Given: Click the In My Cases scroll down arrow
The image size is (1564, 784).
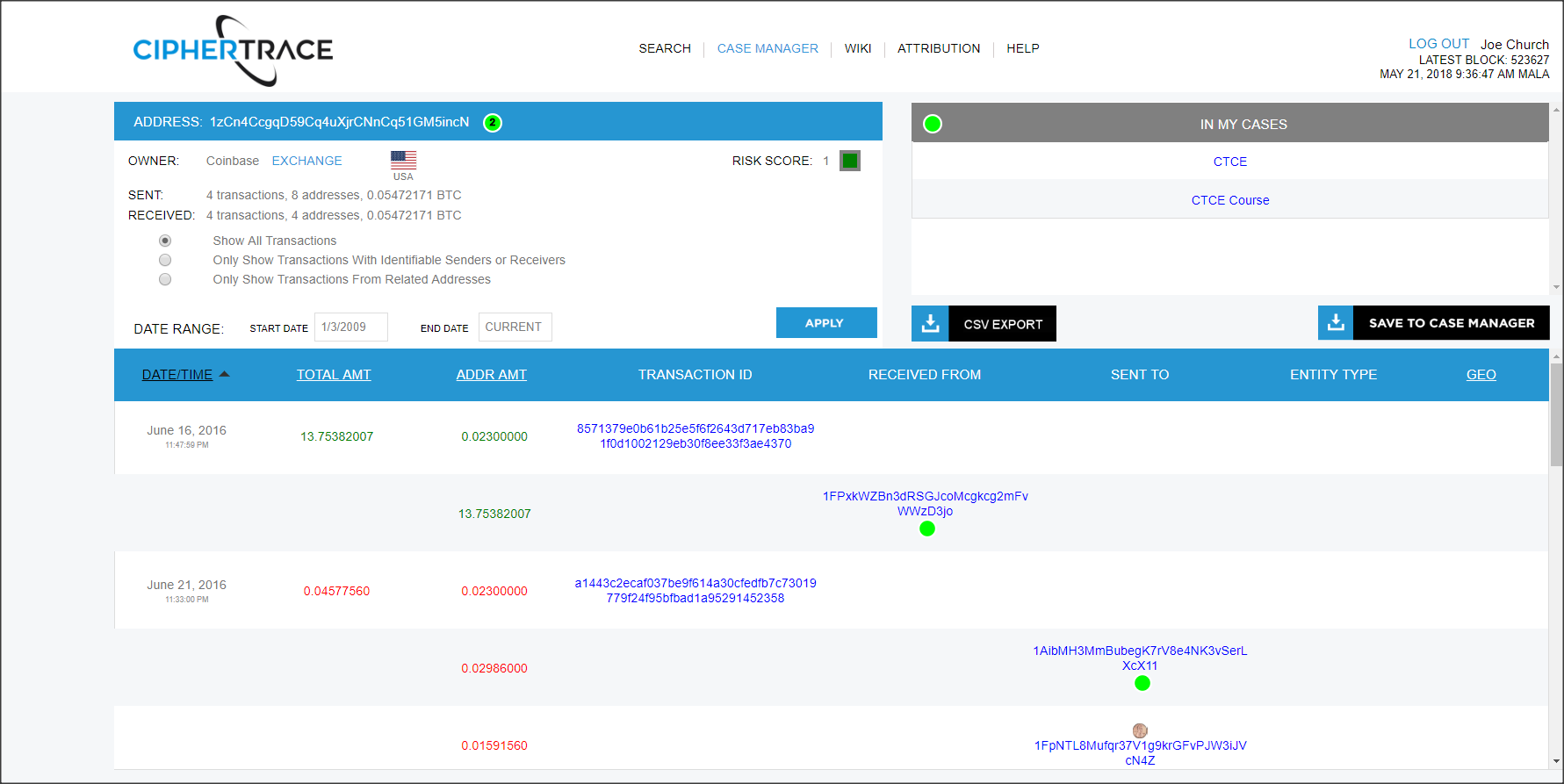Looking at the screenshot, I should 1556,287.
